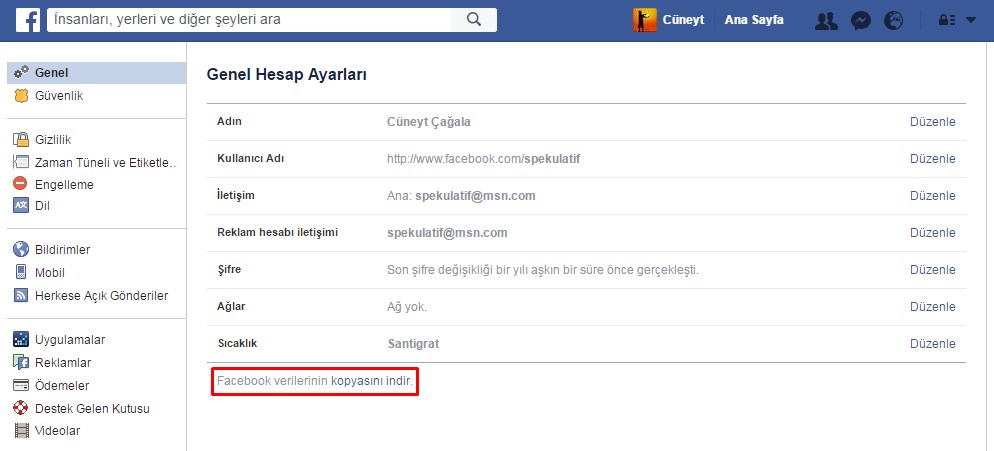Click Düzenle next to Adın
The height and width of the screenshot is (451, 994).
[x=932, y=122]
